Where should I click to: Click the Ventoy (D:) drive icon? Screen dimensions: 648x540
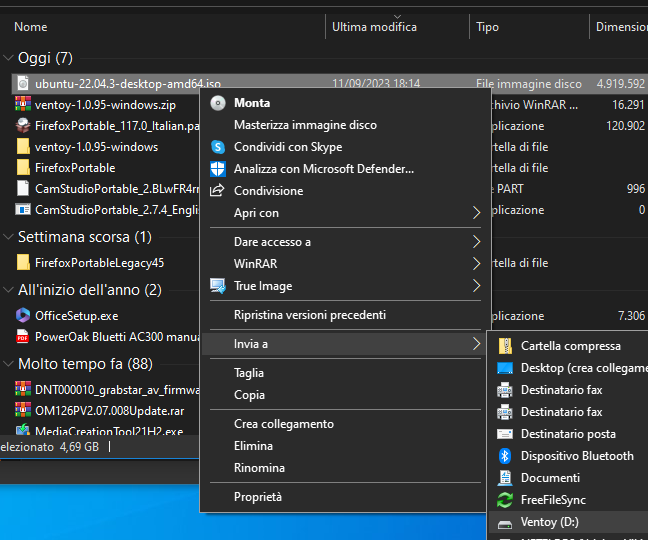tap(505, 524)
